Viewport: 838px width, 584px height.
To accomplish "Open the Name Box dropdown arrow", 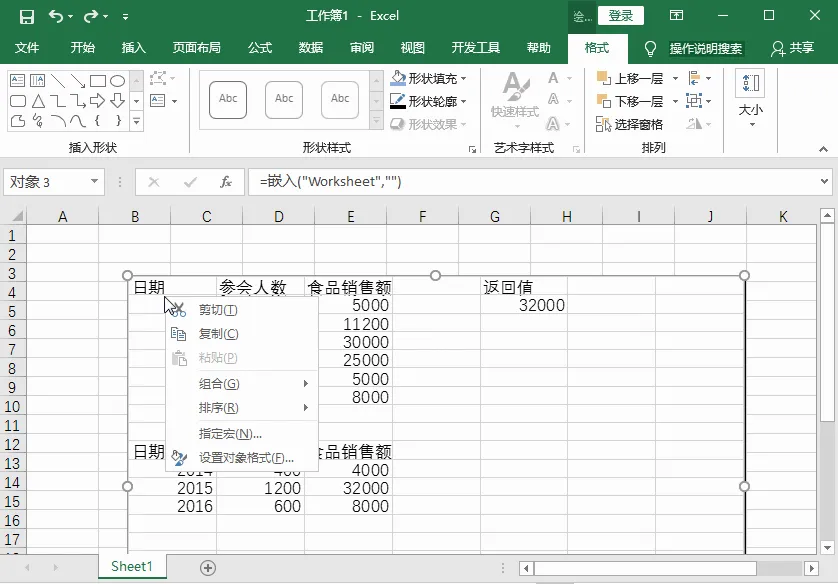I will coord(95,182).
